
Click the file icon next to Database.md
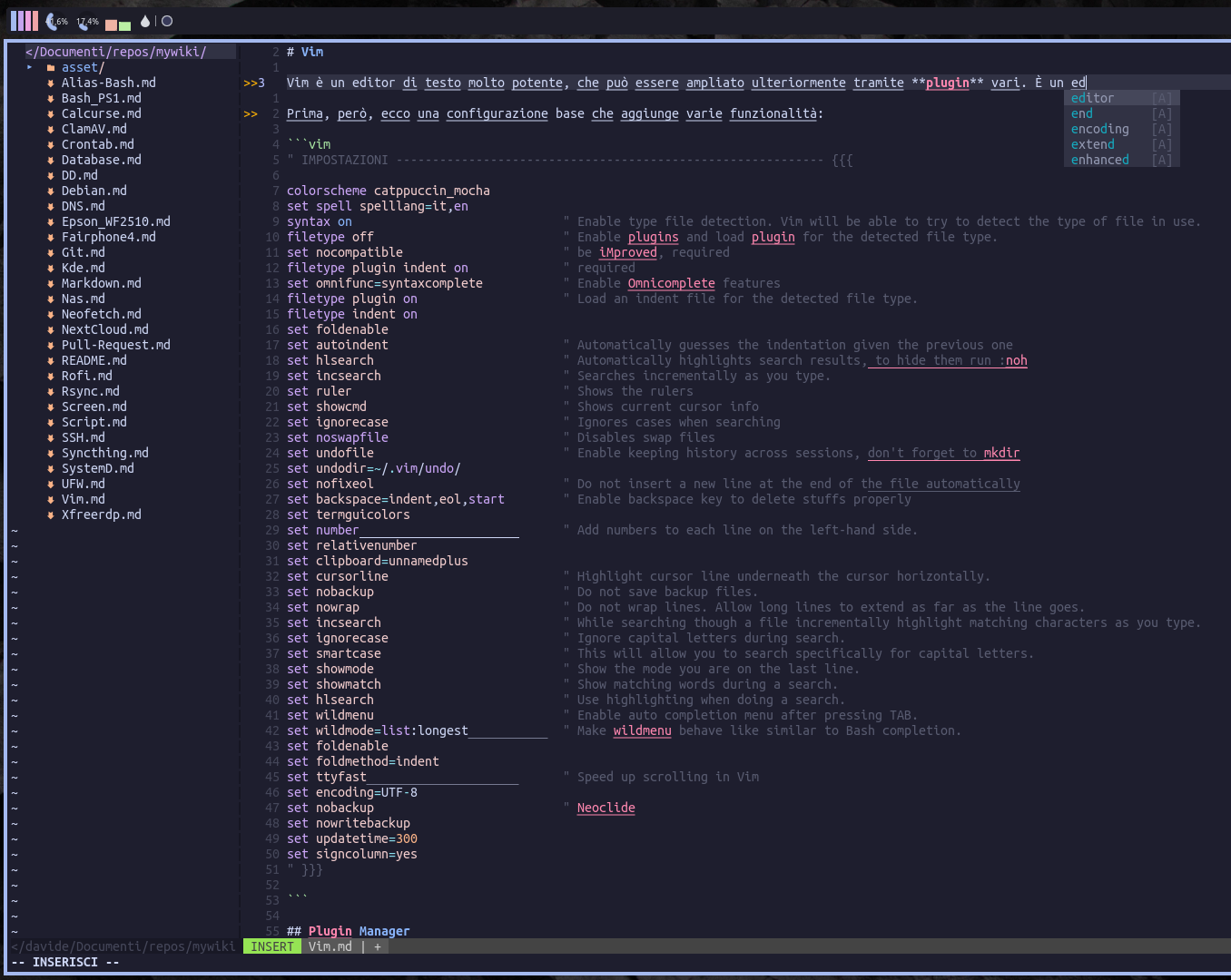51,160
